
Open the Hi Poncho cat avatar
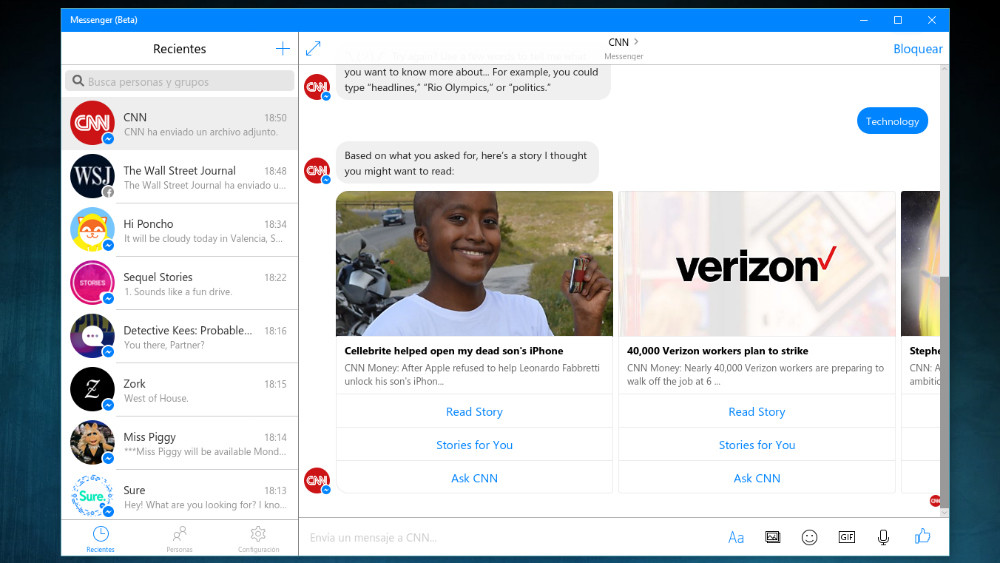(x=92, y=229)
